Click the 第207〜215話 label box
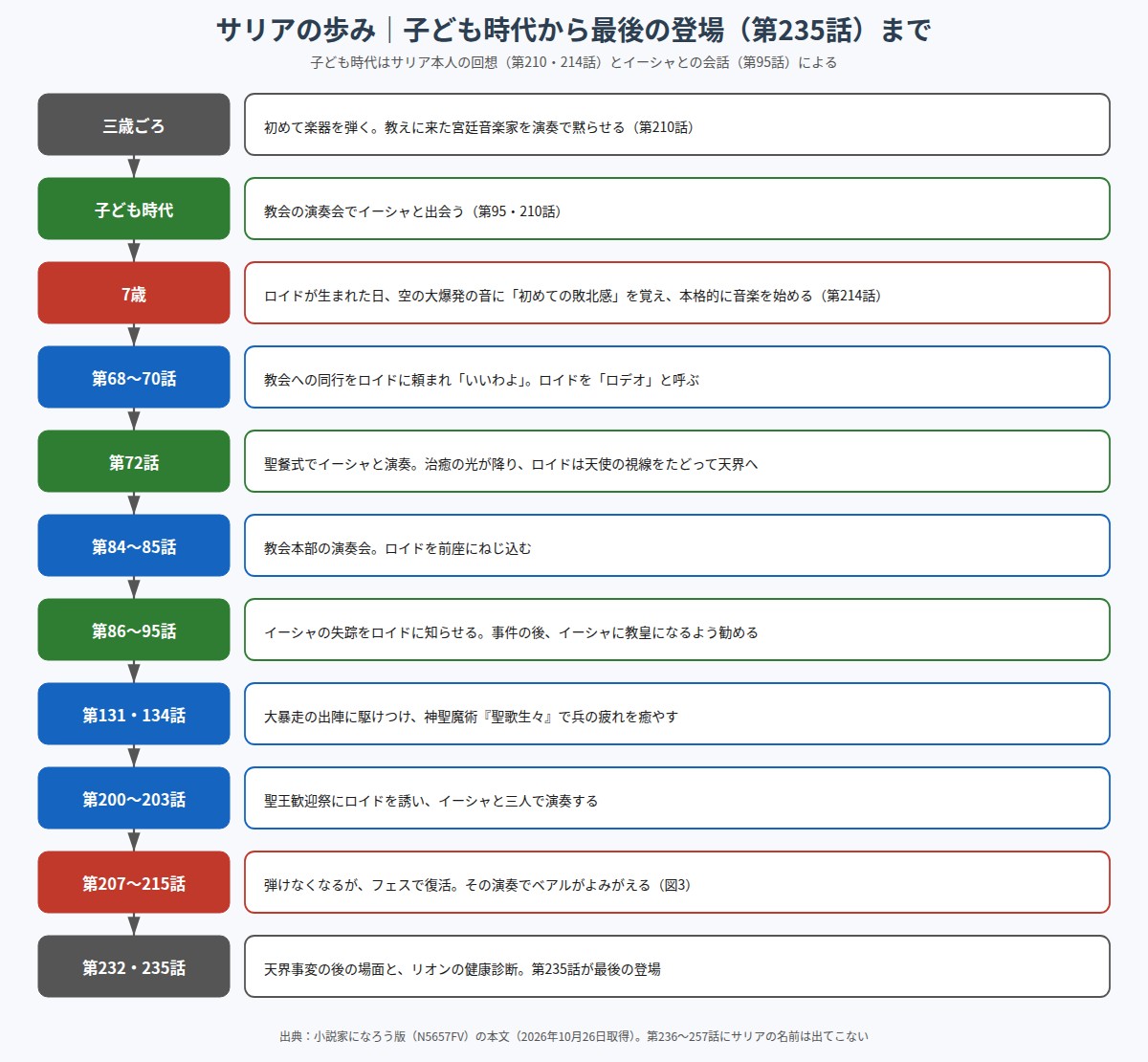 click(134, 882)
